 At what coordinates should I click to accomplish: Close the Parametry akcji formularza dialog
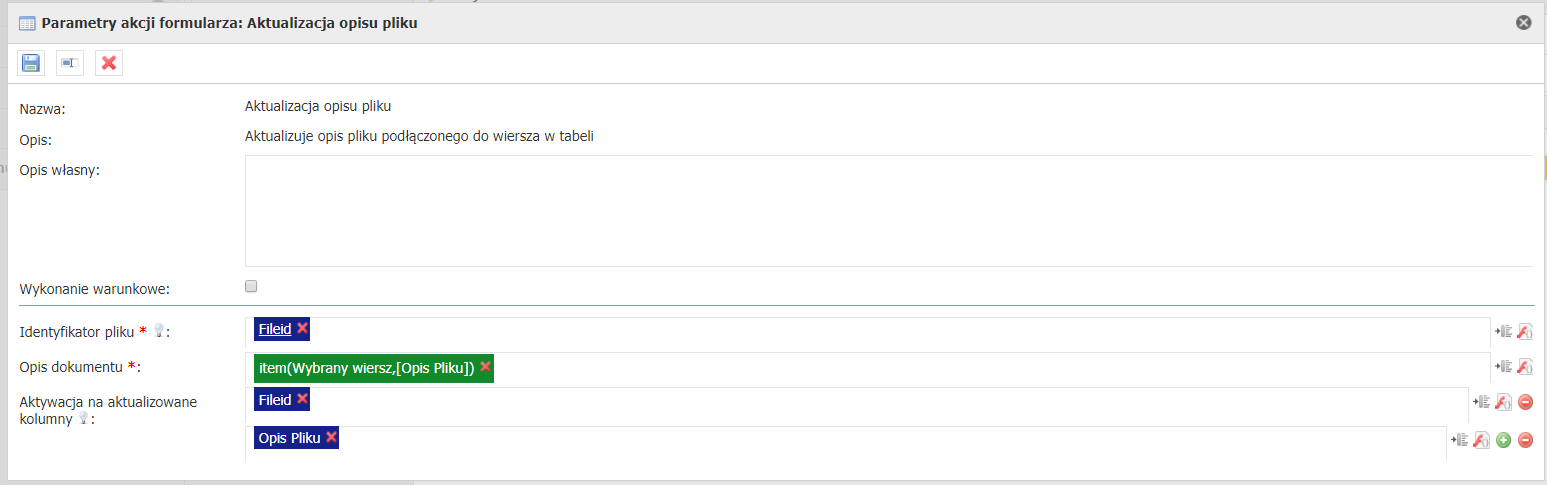coord(1523,23)
